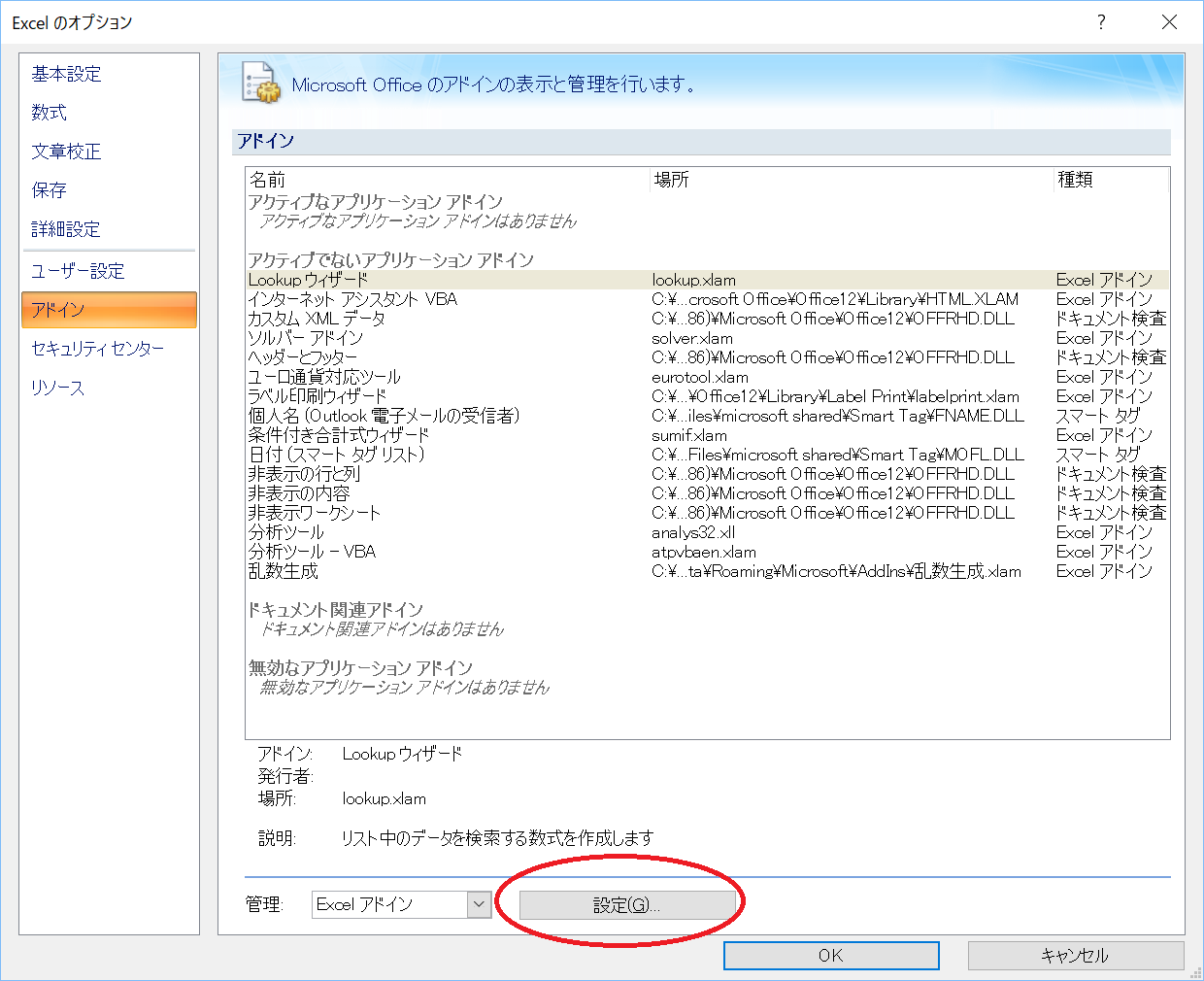Select the 非表示ワークシート row

tap(708, 513)
